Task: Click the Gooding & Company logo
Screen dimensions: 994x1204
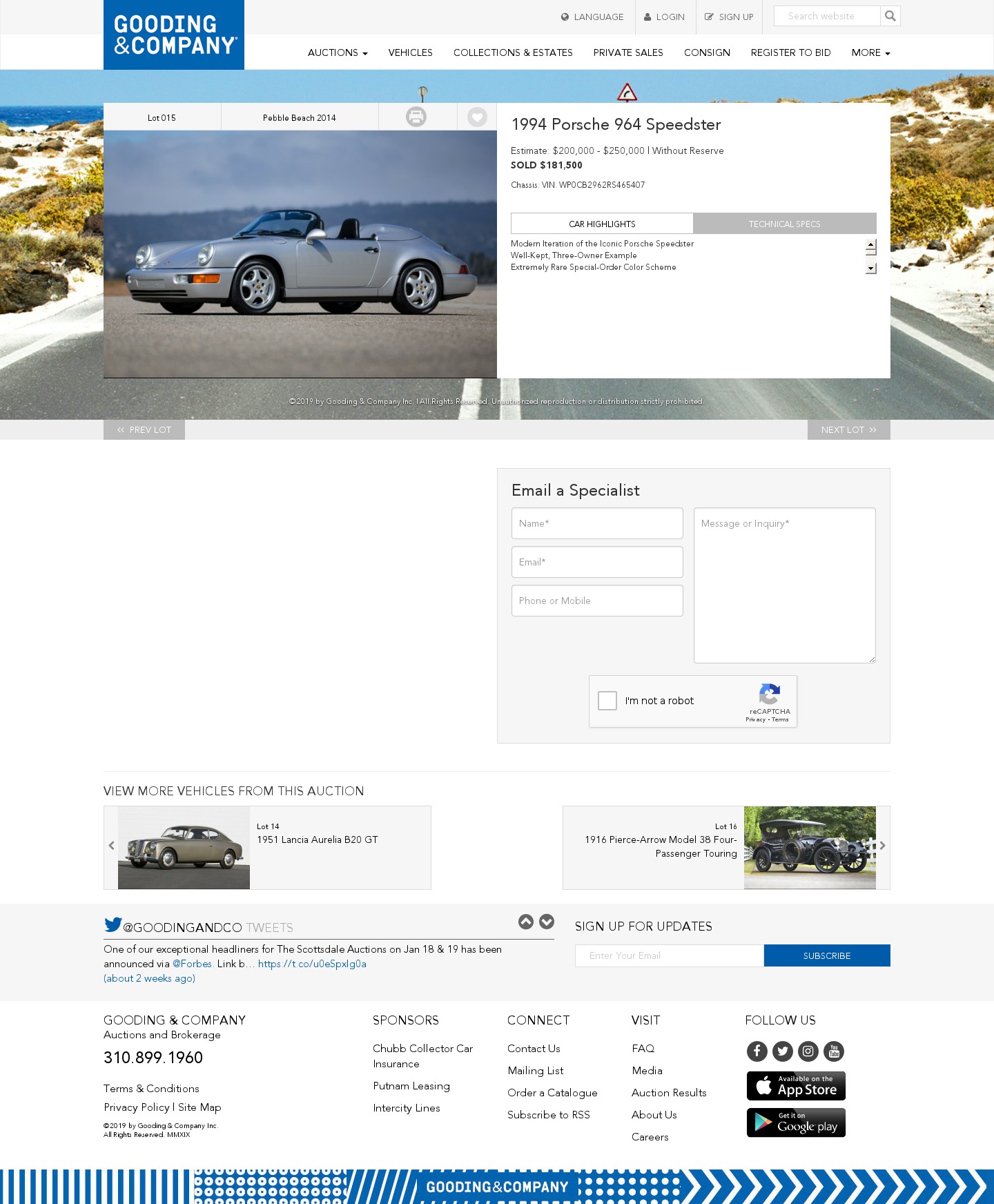Action: click(174, 35)
